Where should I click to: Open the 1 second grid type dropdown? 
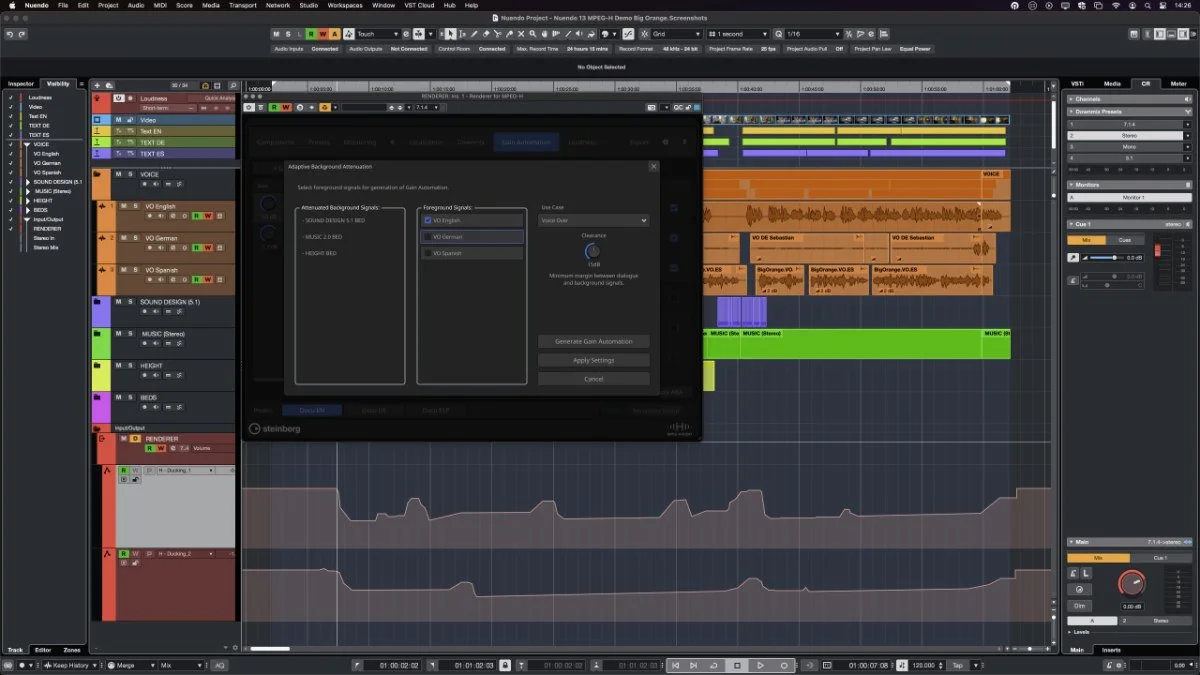point(736,34)
